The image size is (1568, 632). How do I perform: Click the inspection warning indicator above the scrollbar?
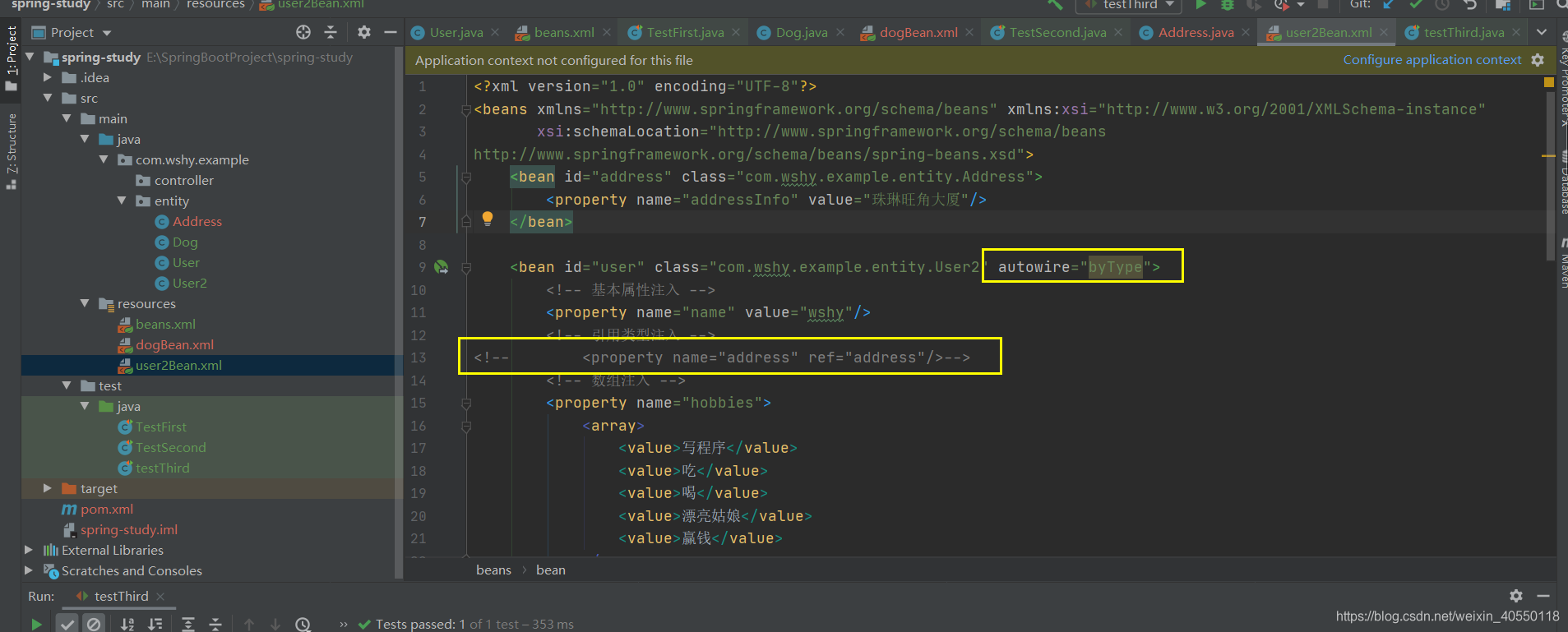tap(1548, 82)
